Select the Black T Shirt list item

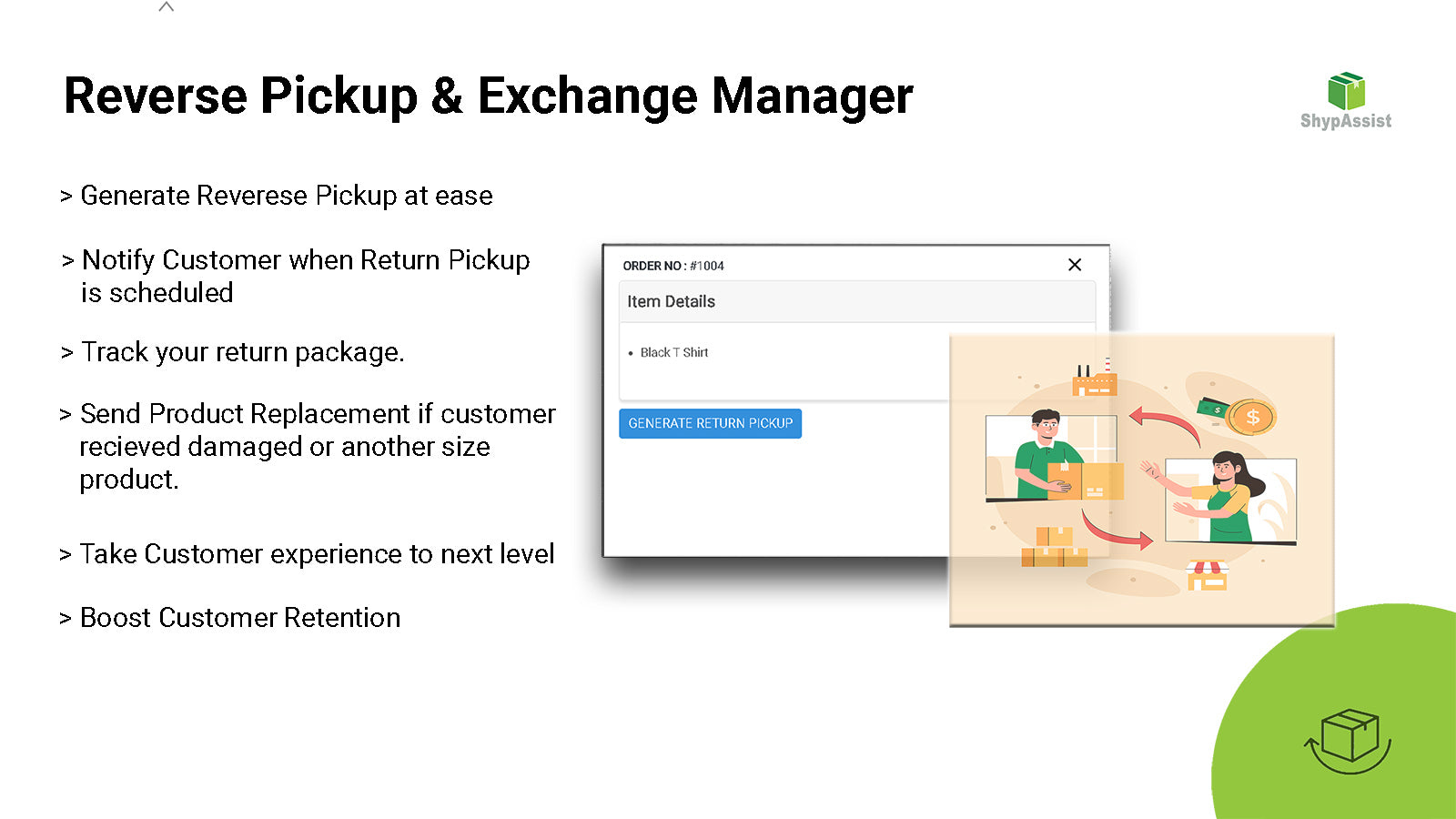674,352
